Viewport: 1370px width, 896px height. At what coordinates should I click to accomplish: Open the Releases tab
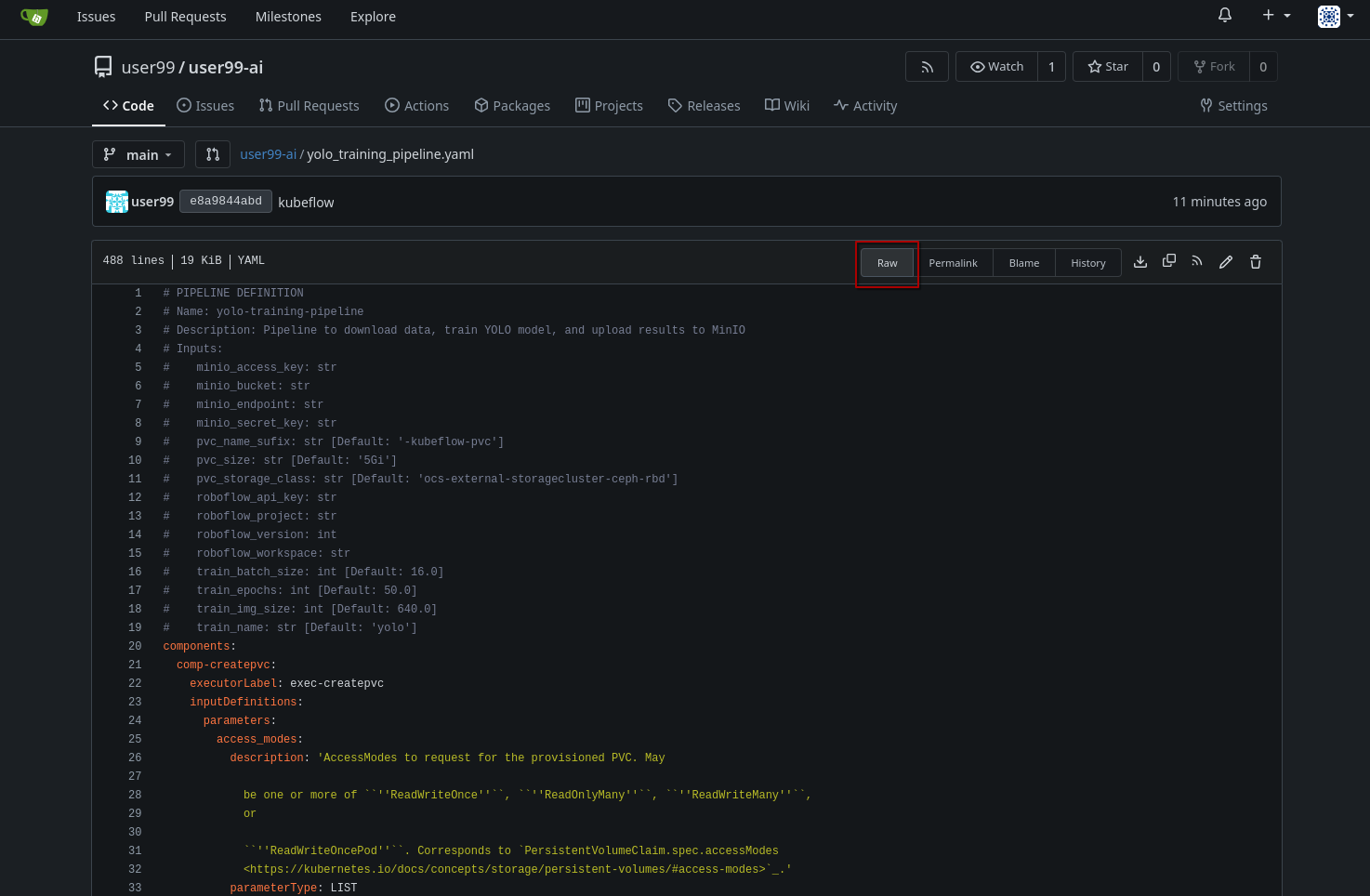click(704, 106)
